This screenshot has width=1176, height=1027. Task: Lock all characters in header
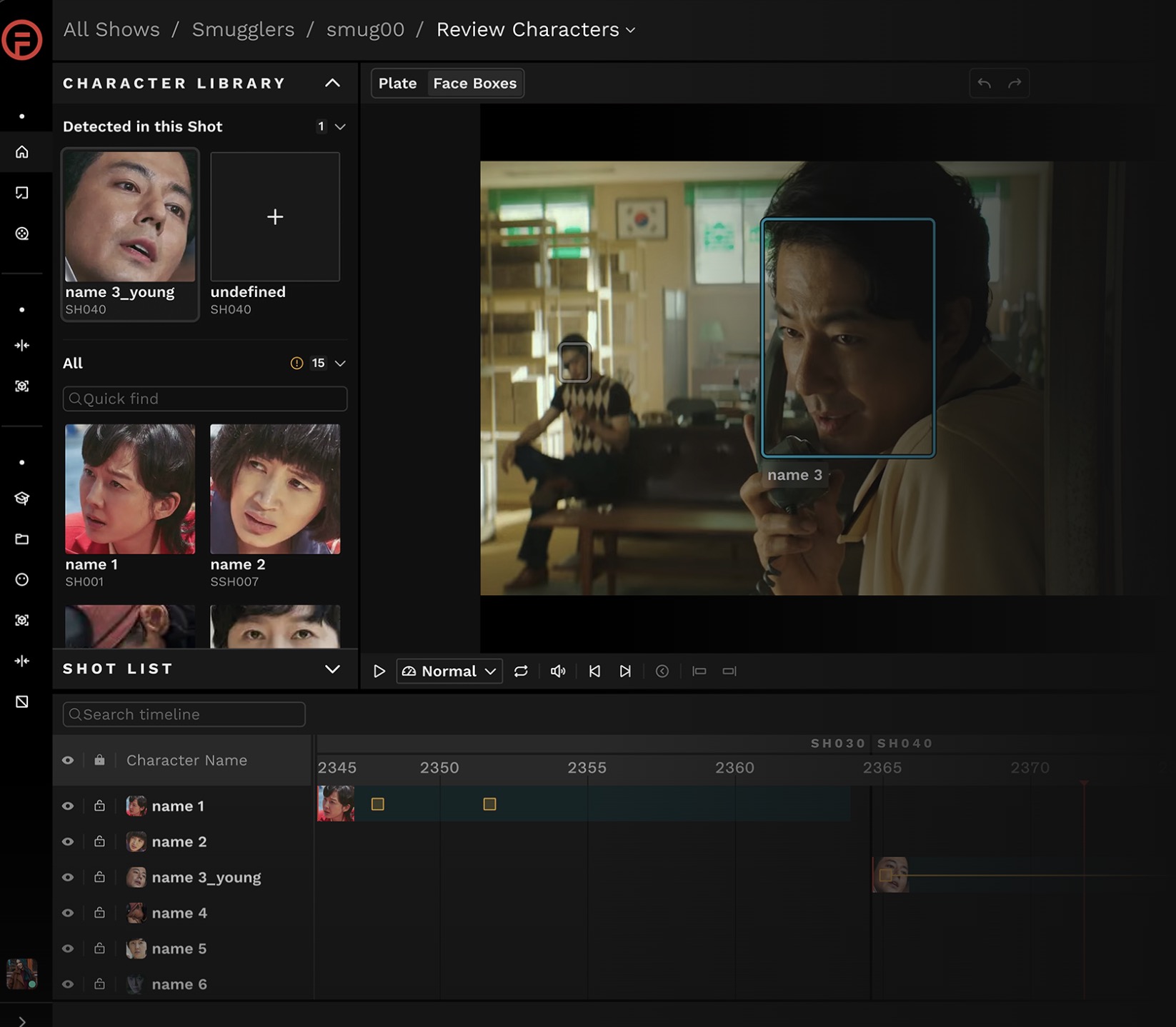(99, 760)
